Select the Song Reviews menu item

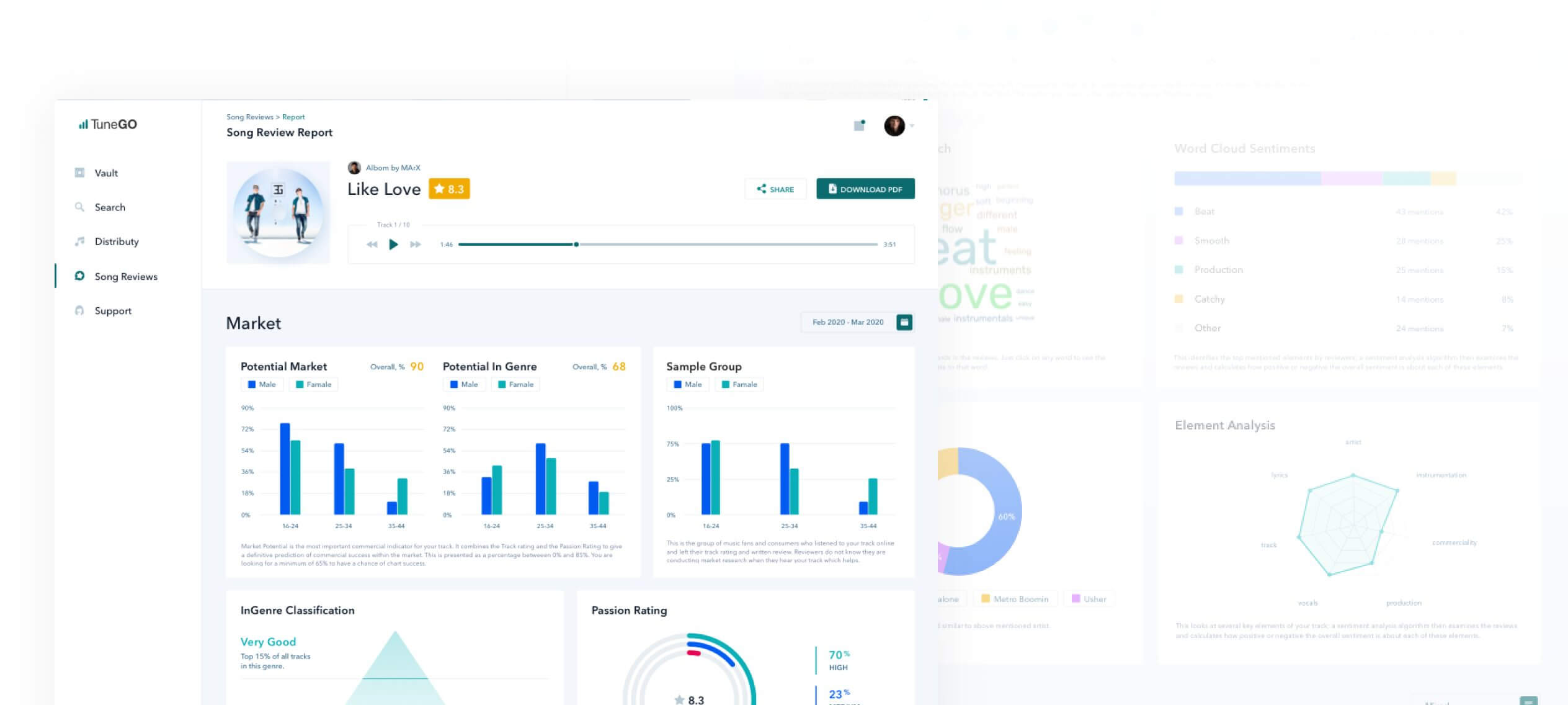(x=125, y=276)
